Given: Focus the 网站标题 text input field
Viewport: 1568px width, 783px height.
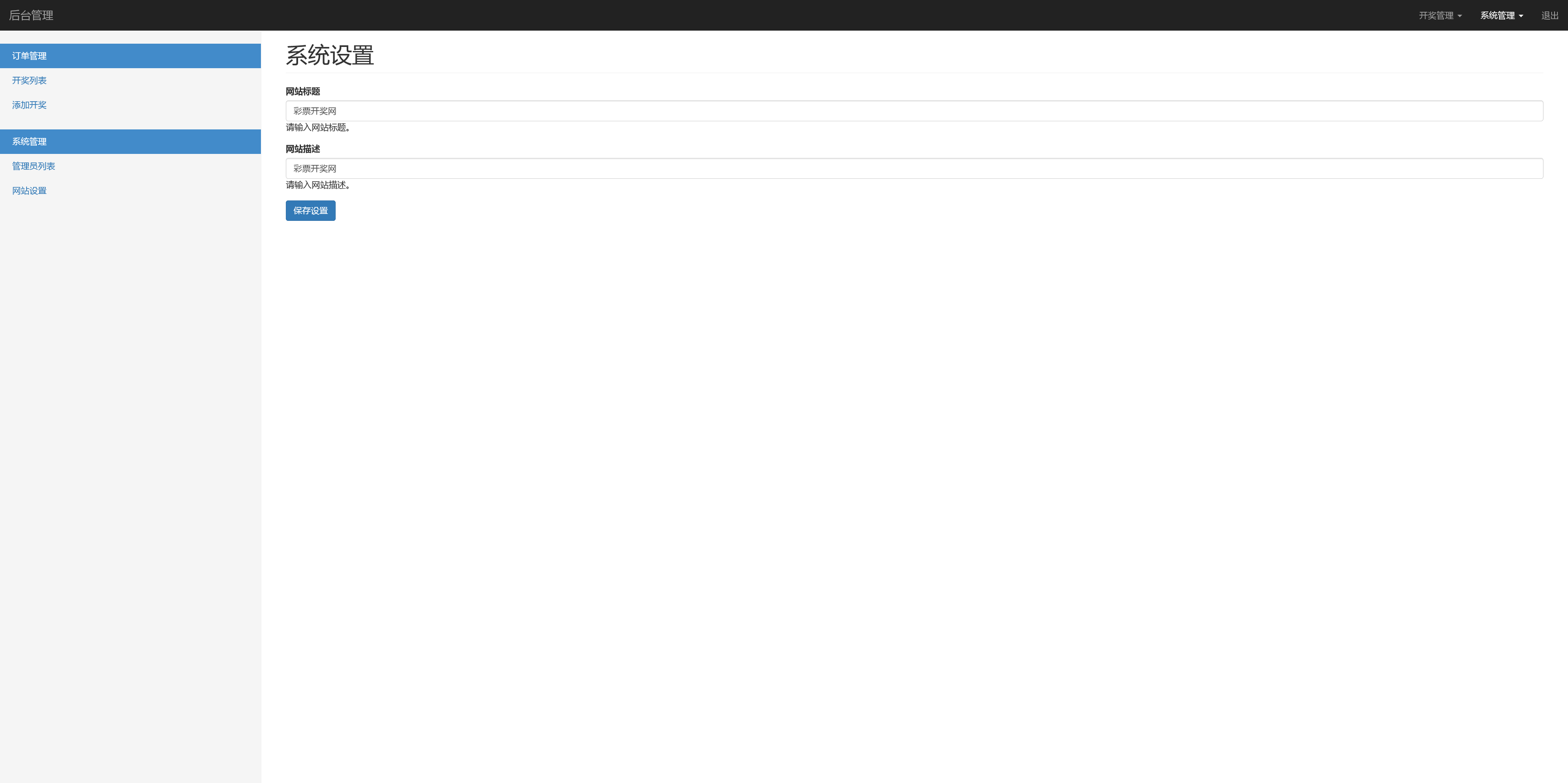Looking at the screenshot, I should 914,111.
